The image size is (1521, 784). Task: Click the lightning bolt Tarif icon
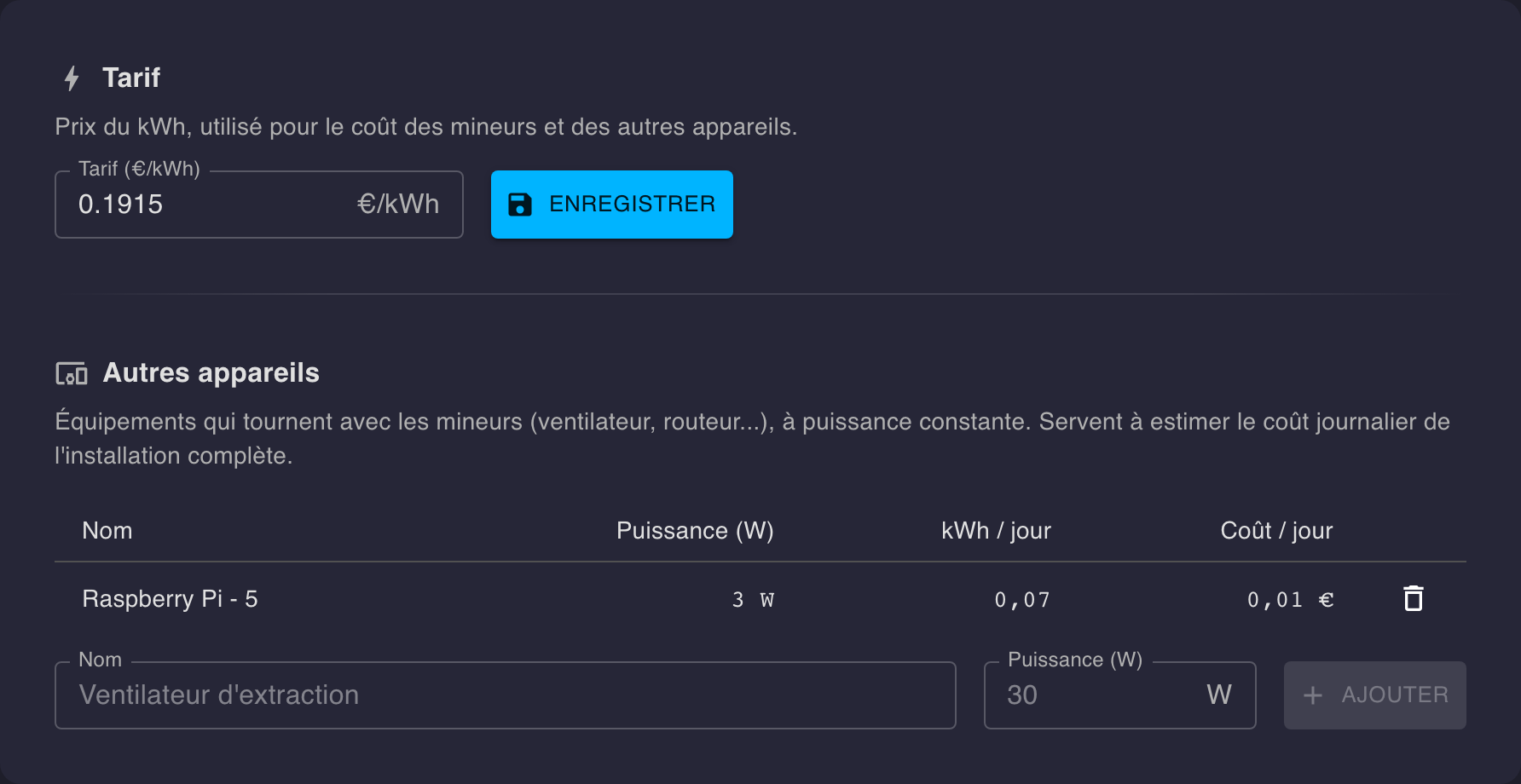pyautogui.click(x=72, y=78)
